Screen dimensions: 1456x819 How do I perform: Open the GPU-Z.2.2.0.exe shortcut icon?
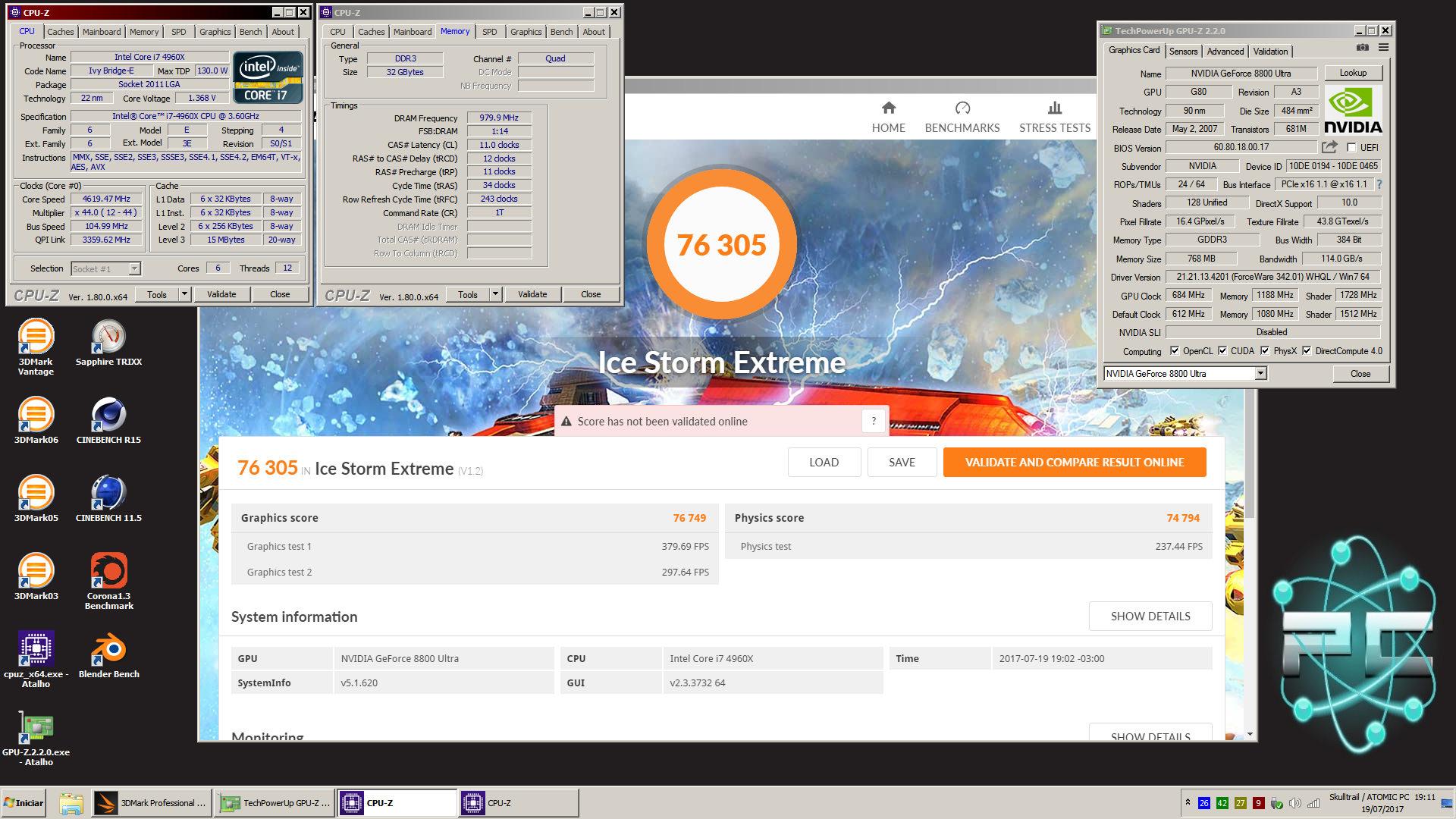point(36,738)
